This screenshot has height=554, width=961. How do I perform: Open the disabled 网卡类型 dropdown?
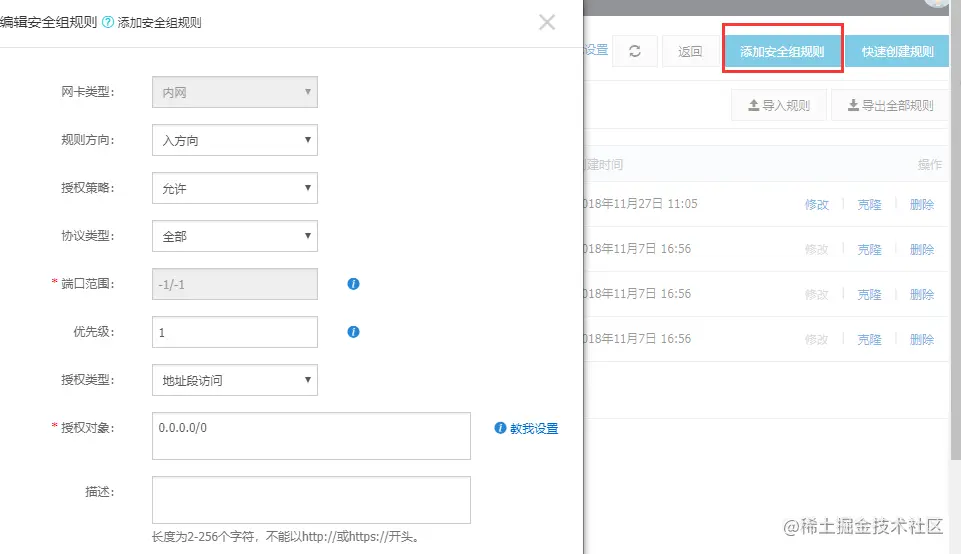[x=235, y=92]
